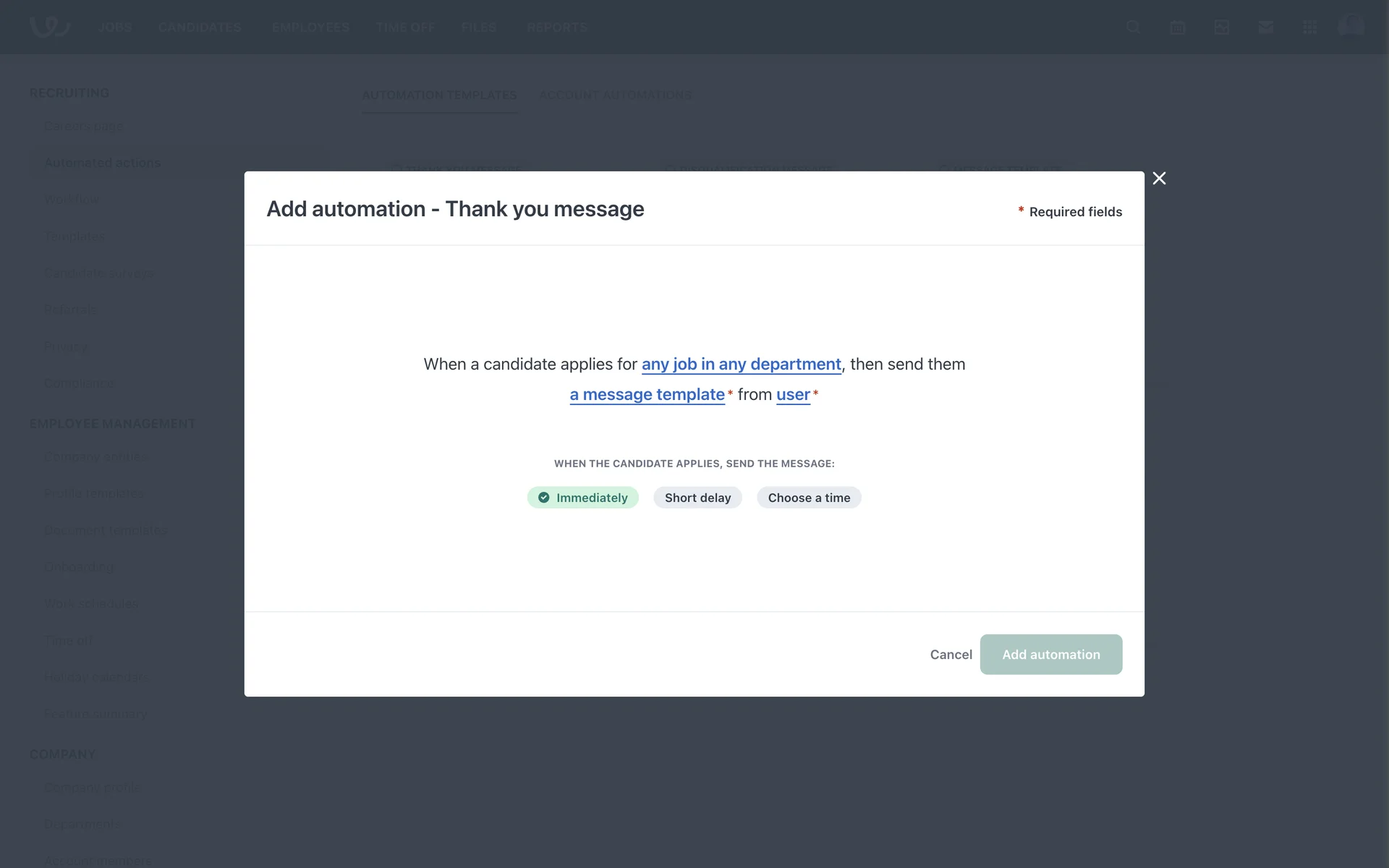The image size is (1389, 868).
Task: Open the calendar icon in top bar
Action: (x=1177, y=27)
